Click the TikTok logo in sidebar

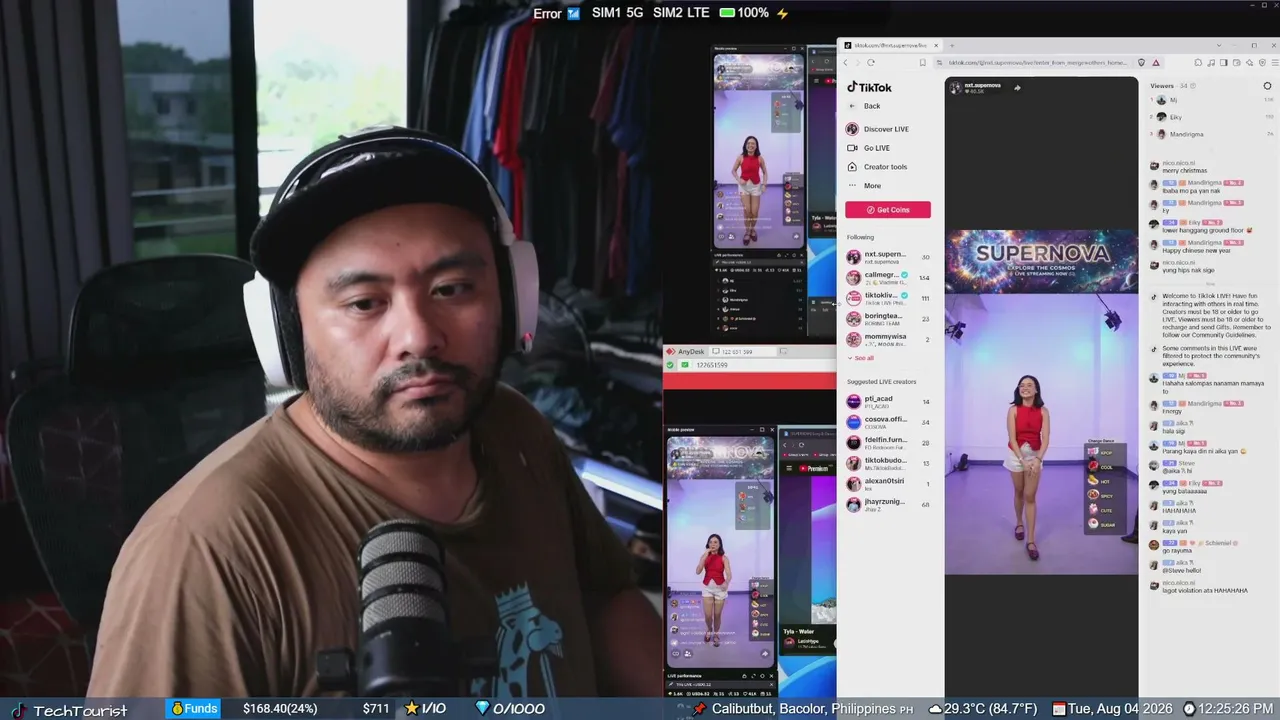point(869,87)
